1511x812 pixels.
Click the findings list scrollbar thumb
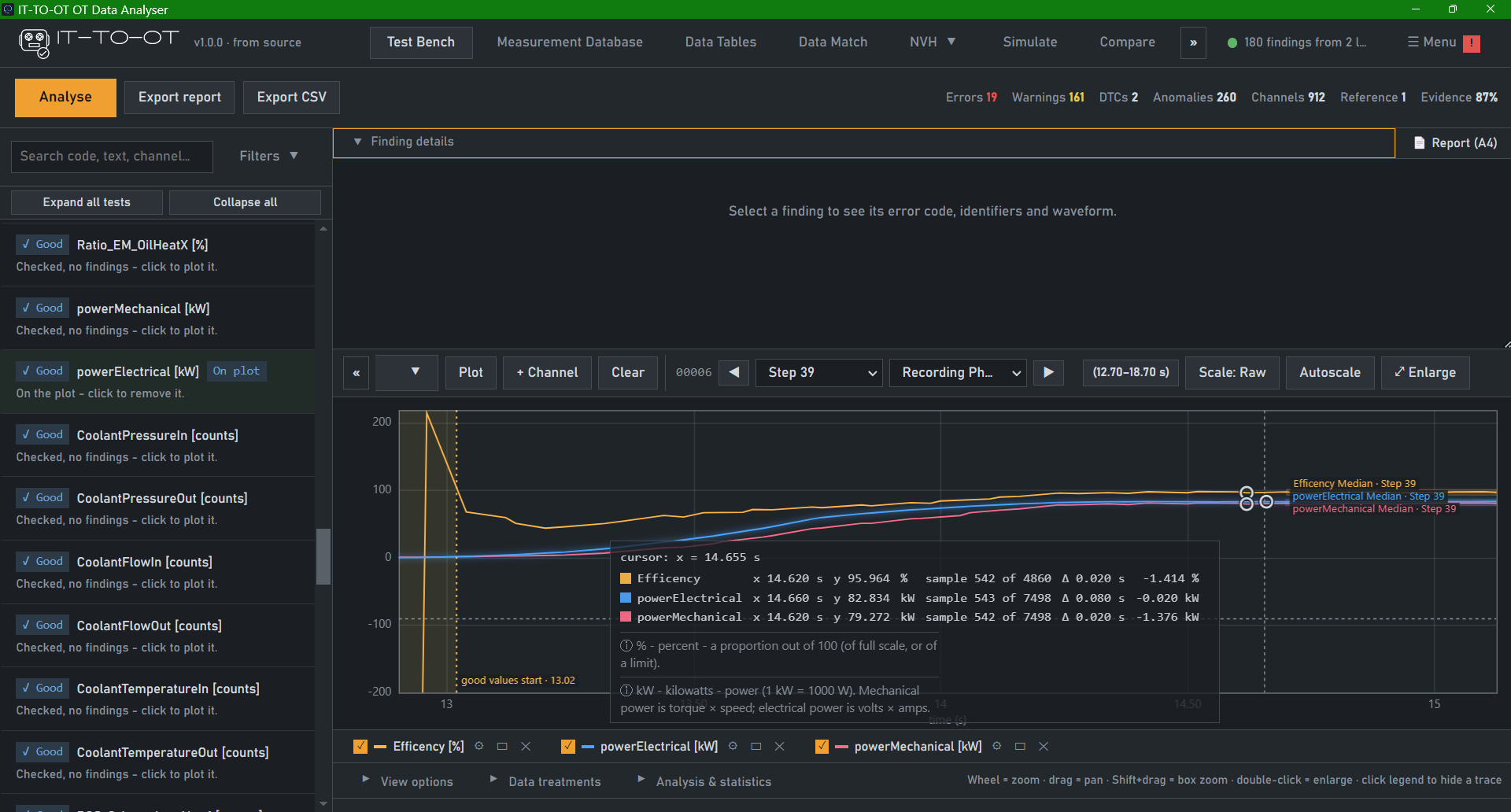323,556
